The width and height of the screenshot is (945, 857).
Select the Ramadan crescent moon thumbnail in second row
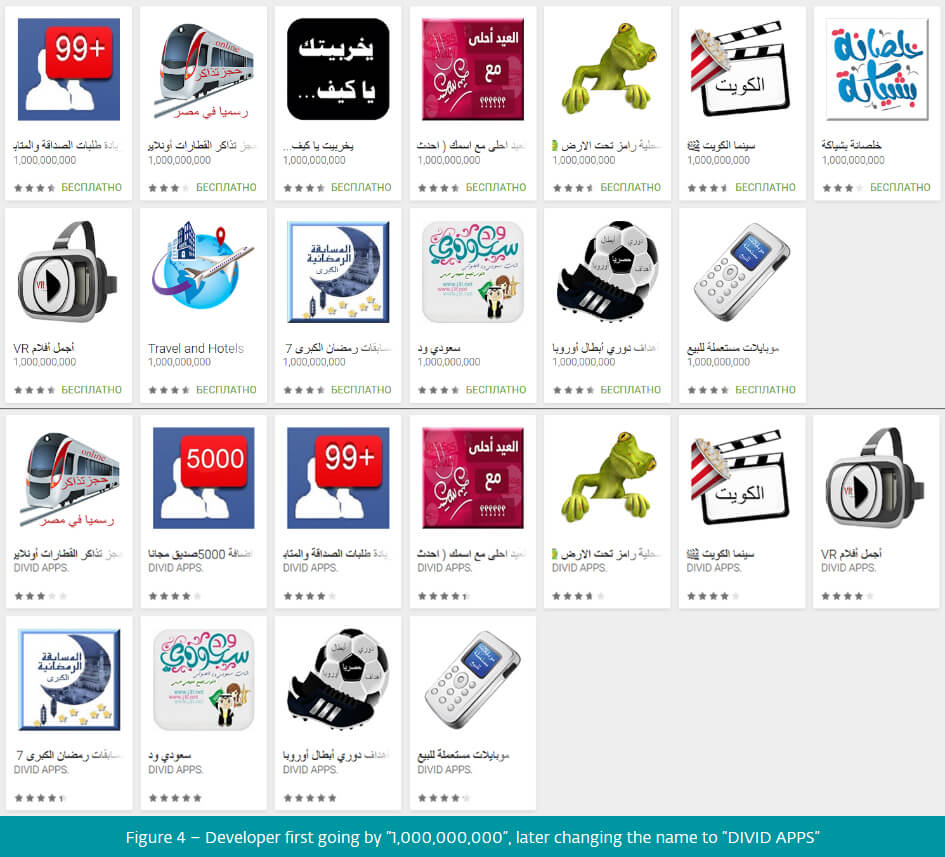point(338,271)
